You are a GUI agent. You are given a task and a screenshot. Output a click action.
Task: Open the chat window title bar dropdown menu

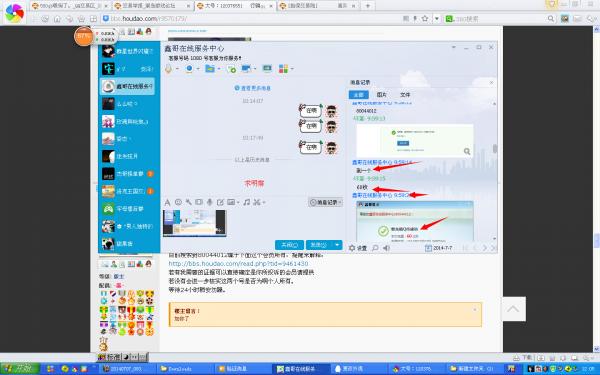click(x=453, y=47)
